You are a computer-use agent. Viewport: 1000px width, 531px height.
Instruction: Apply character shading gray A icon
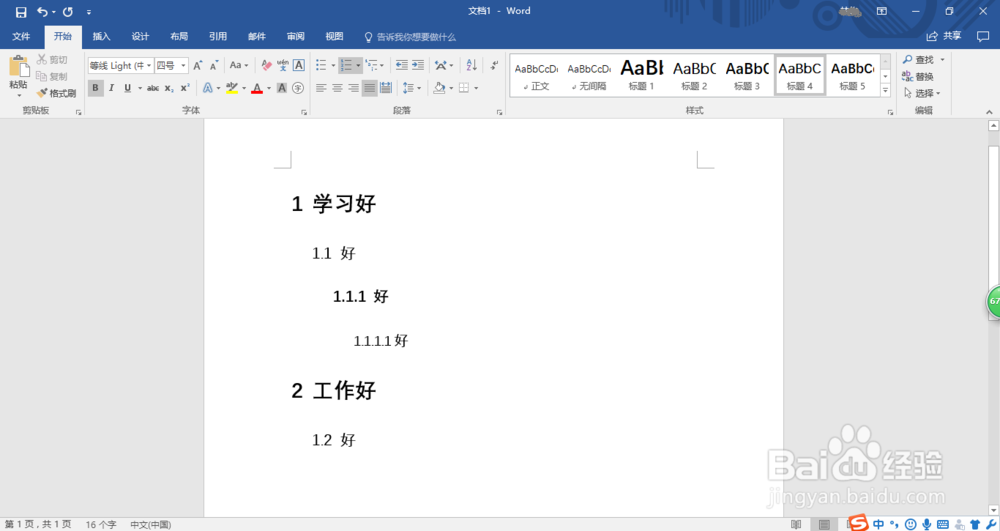pyautogui.click(x=281, y=88)
